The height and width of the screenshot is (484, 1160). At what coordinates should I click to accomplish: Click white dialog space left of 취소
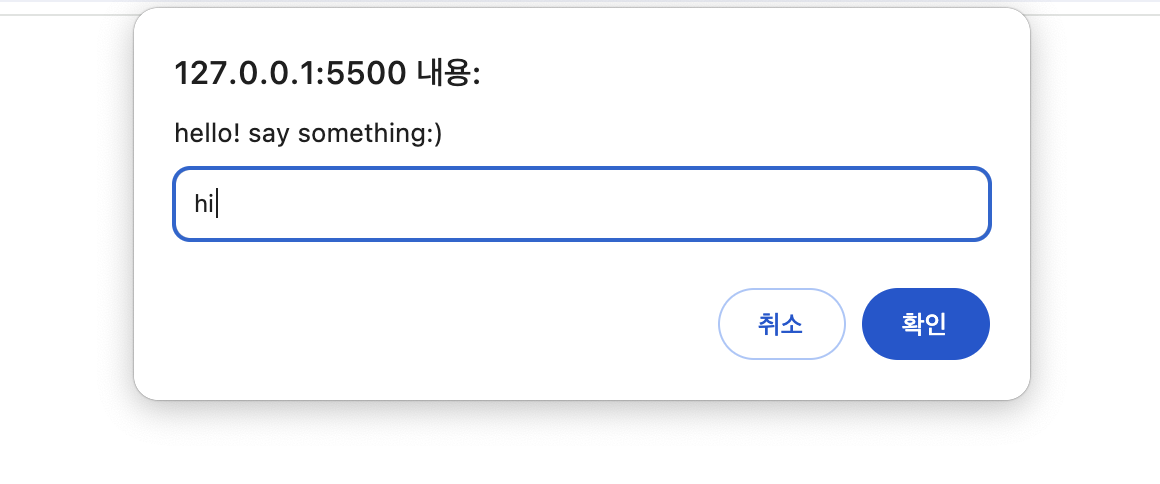pos(444,323)
